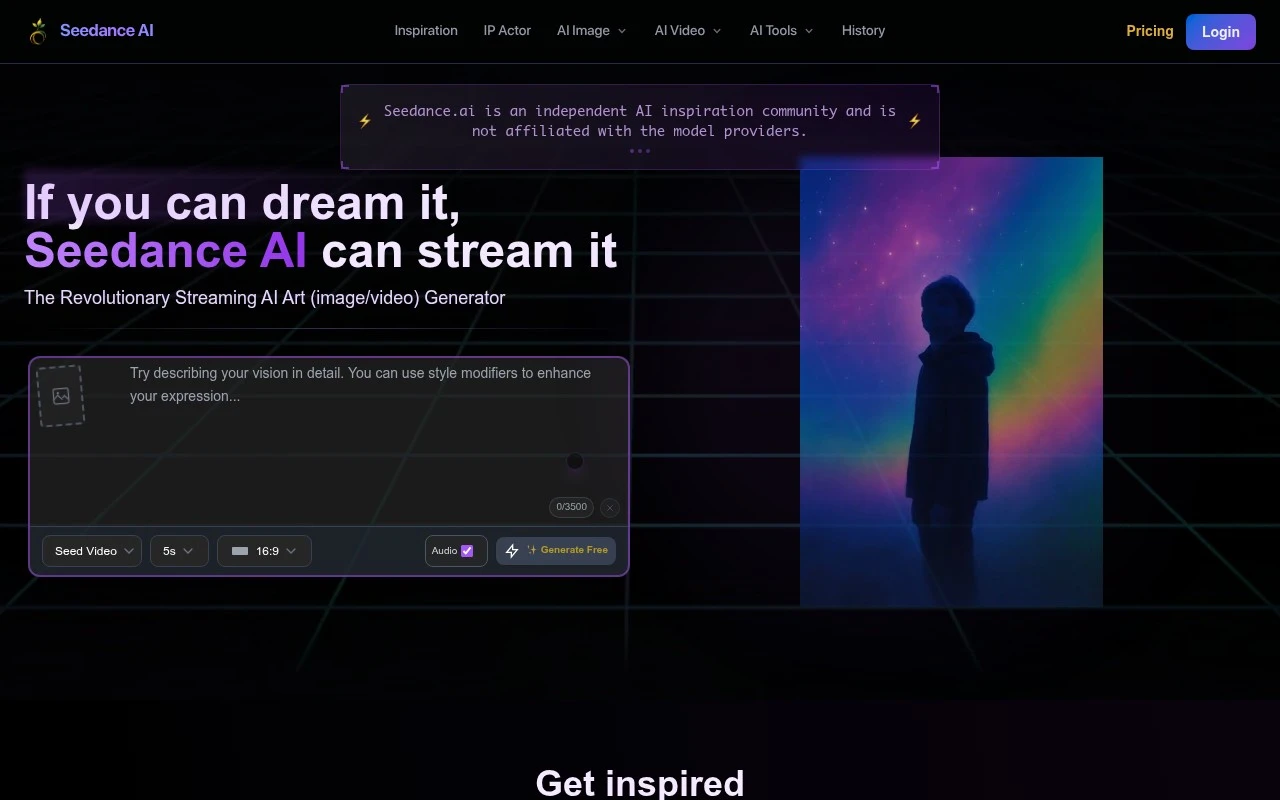Image resolution: width=1280 pixels, height=800 pixels.
Task: Expand the AI Tools menu
Action: [x=782, y=31]
